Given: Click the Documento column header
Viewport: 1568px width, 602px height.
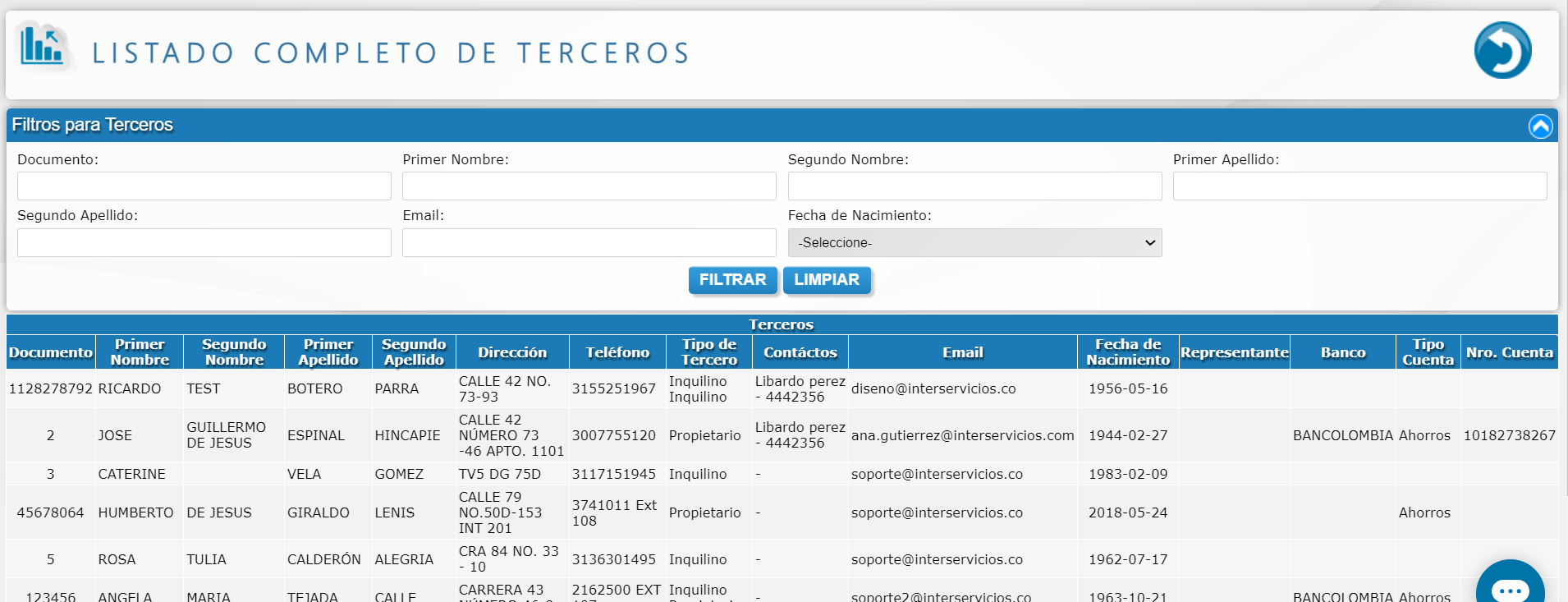Looking at the screenshot, I should [x=51, y=352].
